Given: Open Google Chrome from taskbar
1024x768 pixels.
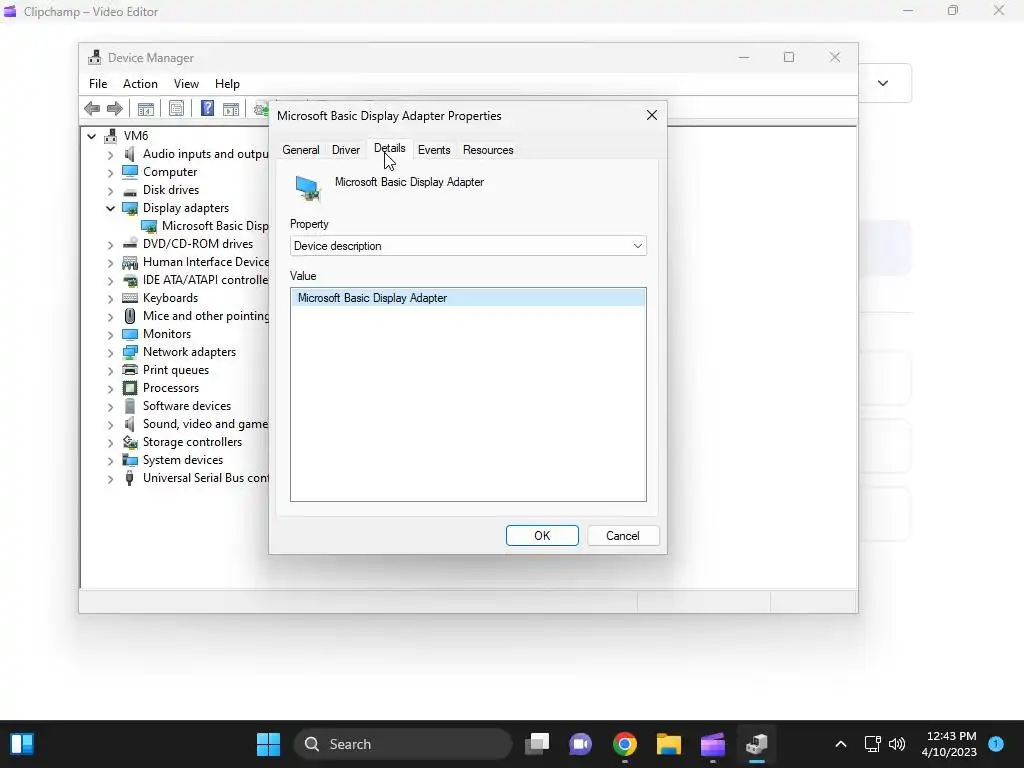Looking at the screenshot, I should tap(624, 744).
